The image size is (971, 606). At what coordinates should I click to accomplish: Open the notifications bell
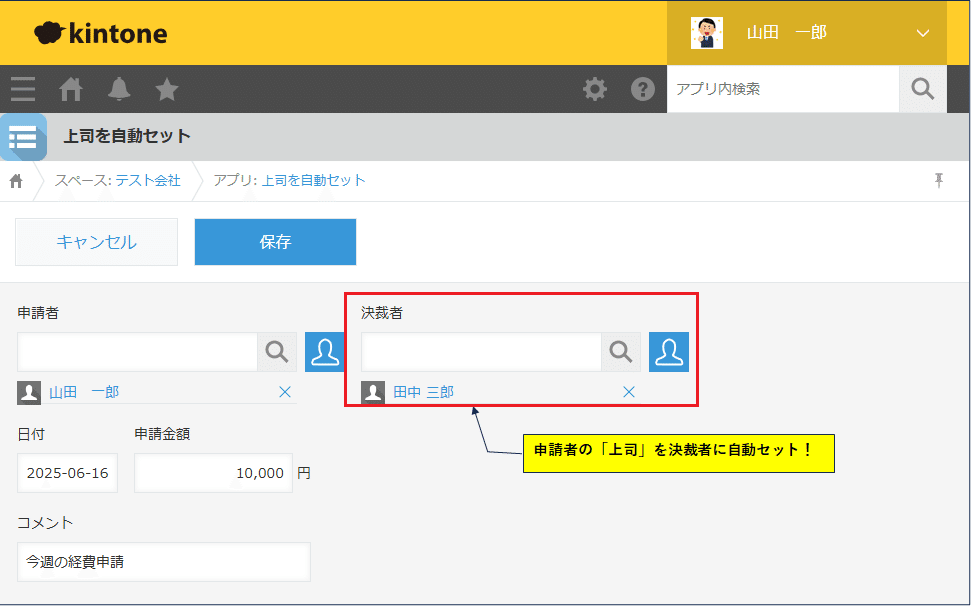pos(119,90)
